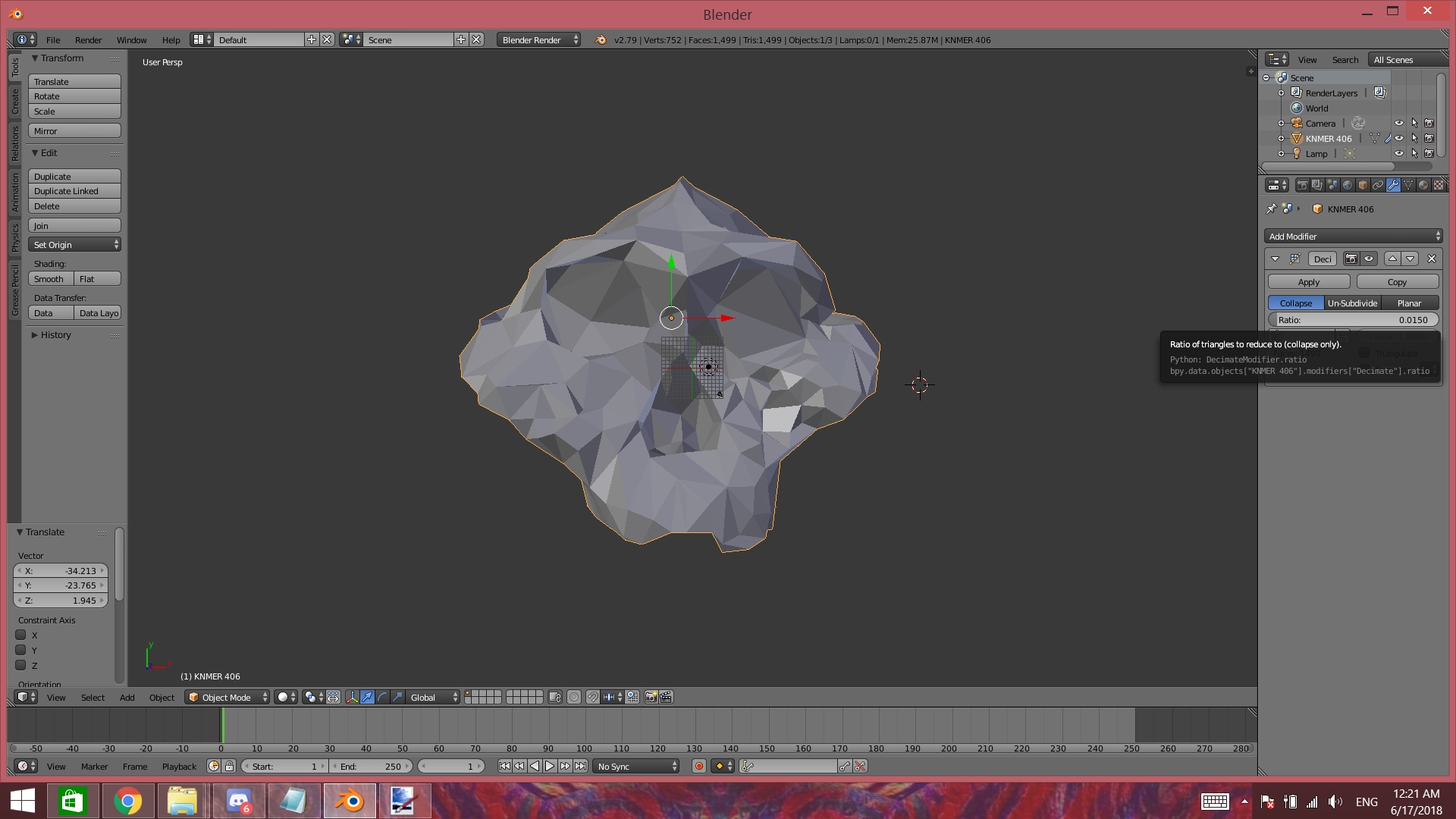Open the Object properties tab (orange cube)
Screen dimensions: 1456x819
[x=1363, y=185]
